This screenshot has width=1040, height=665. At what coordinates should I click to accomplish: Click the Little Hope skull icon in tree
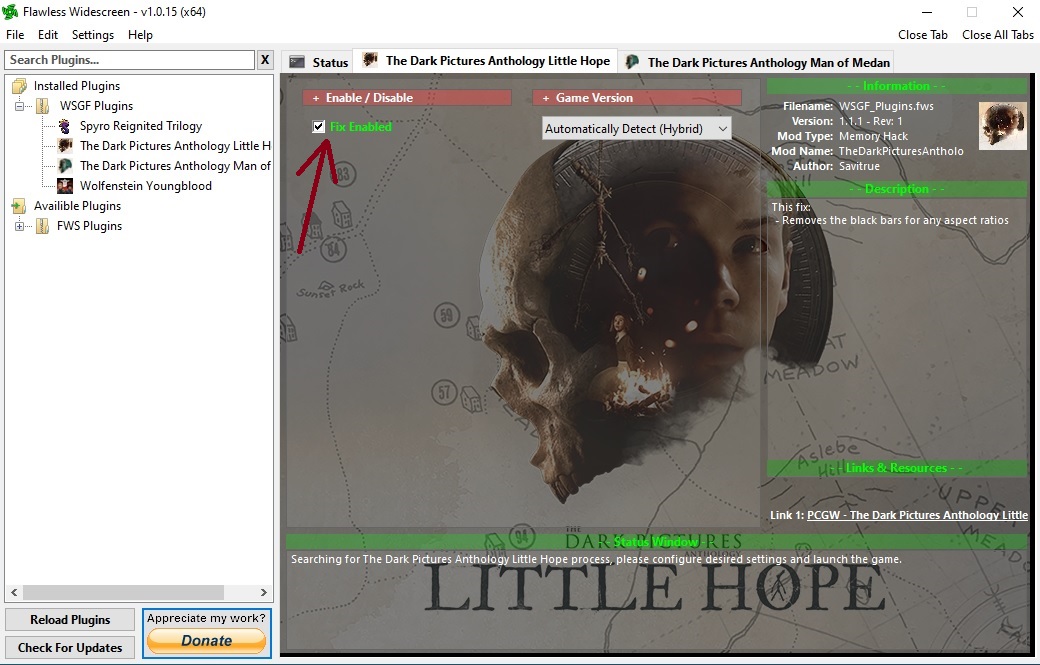64,146
